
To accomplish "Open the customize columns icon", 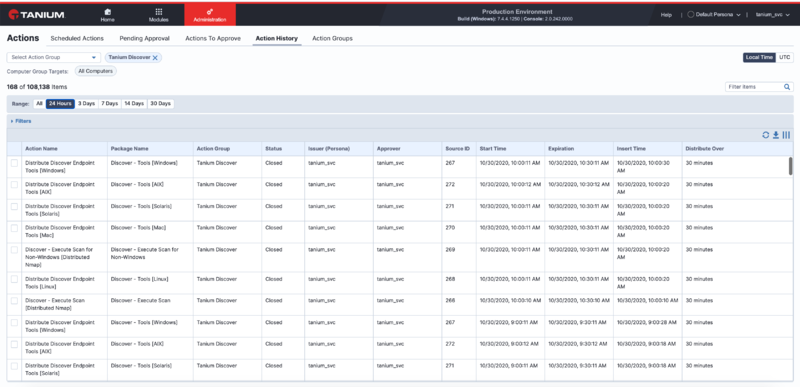I will pos(786,135).
